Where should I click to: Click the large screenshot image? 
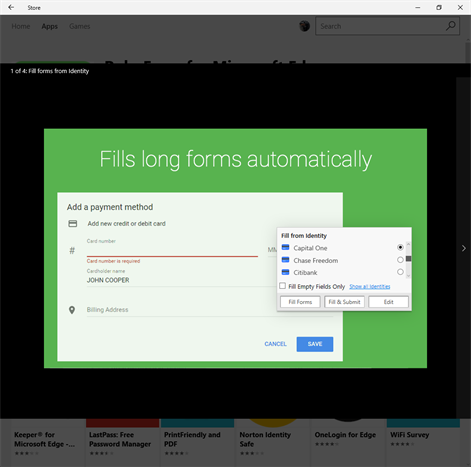point(235,248)
